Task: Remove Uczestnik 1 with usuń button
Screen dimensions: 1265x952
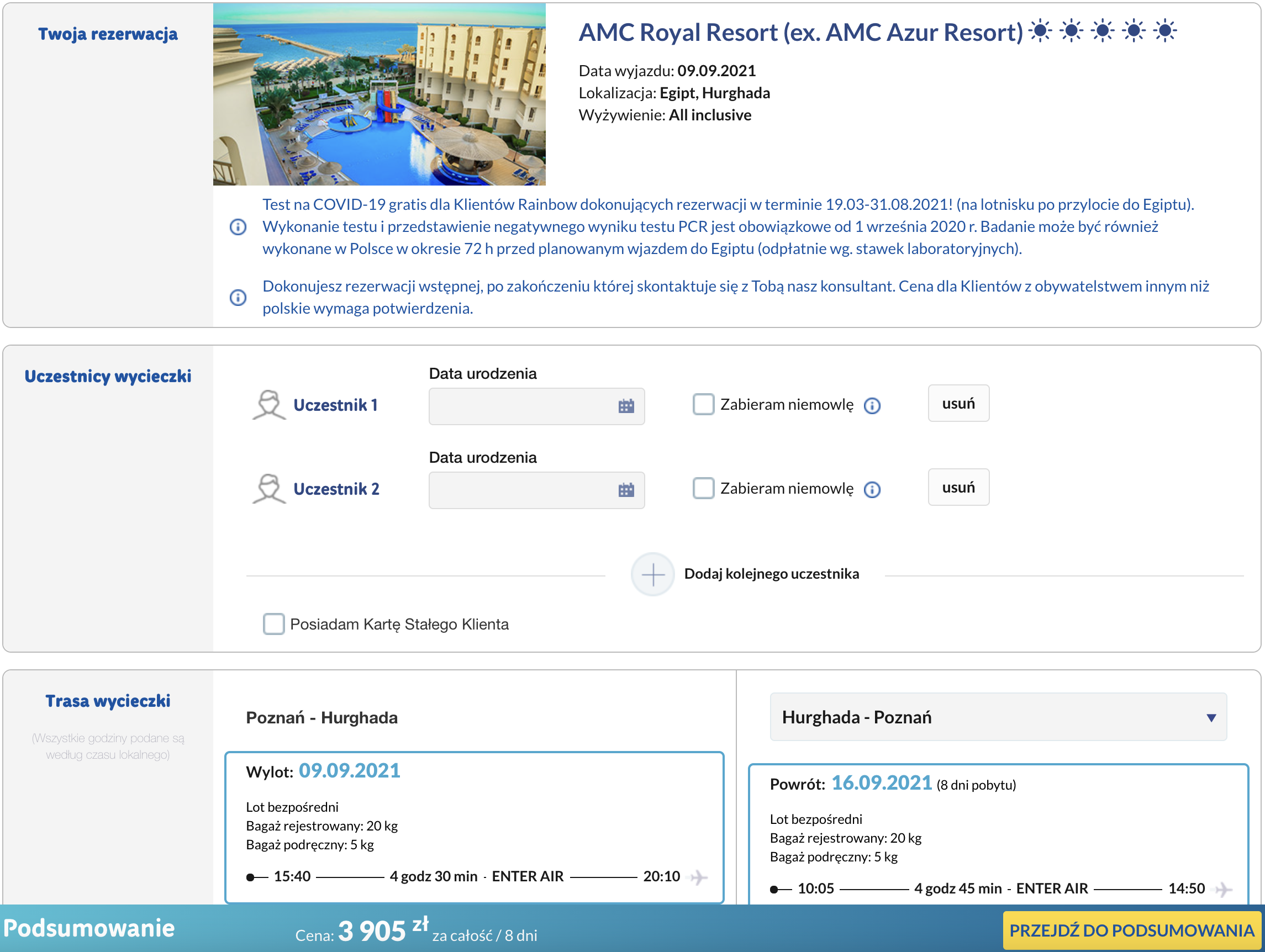Action: click(x=958, y=403)
